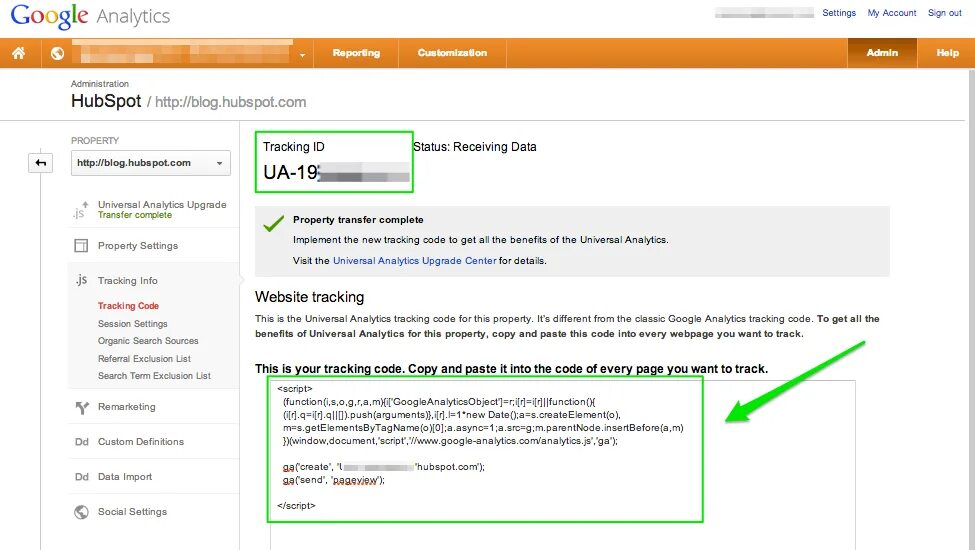Click the Tracking Info .js icon
Screen dimensions: 975x550
coord(81,280)
